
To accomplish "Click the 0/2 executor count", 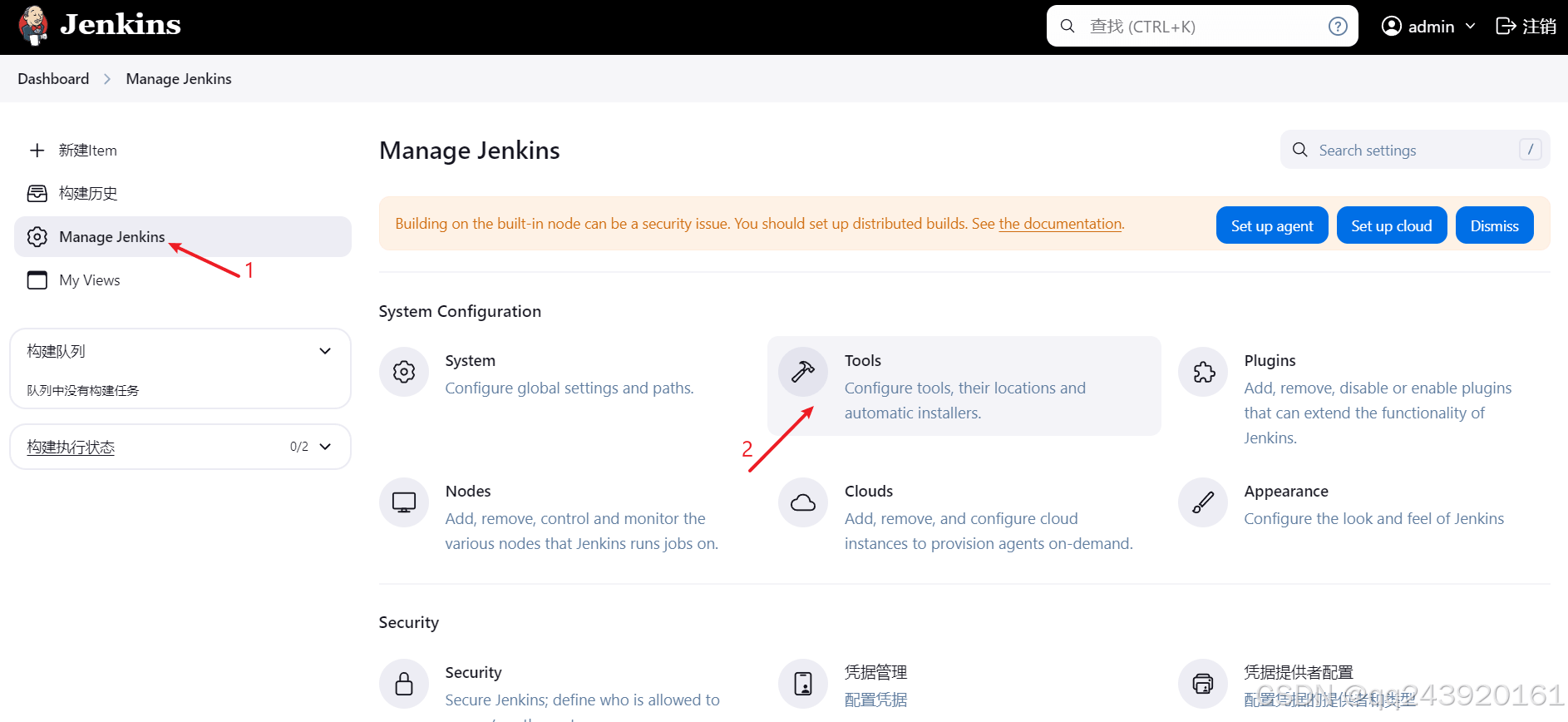I will click(x=299, y=447).
